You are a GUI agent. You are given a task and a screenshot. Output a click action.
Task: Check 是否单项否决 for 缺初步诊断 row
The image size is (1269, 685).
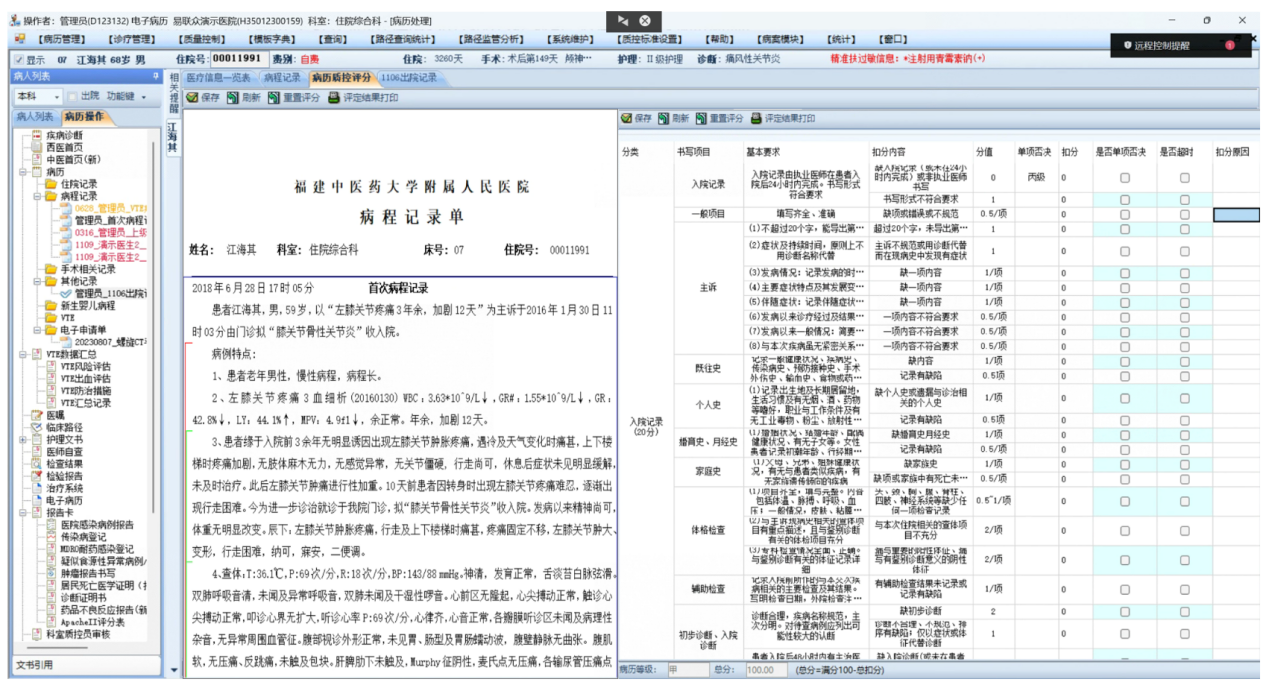tap(1125, 610)
